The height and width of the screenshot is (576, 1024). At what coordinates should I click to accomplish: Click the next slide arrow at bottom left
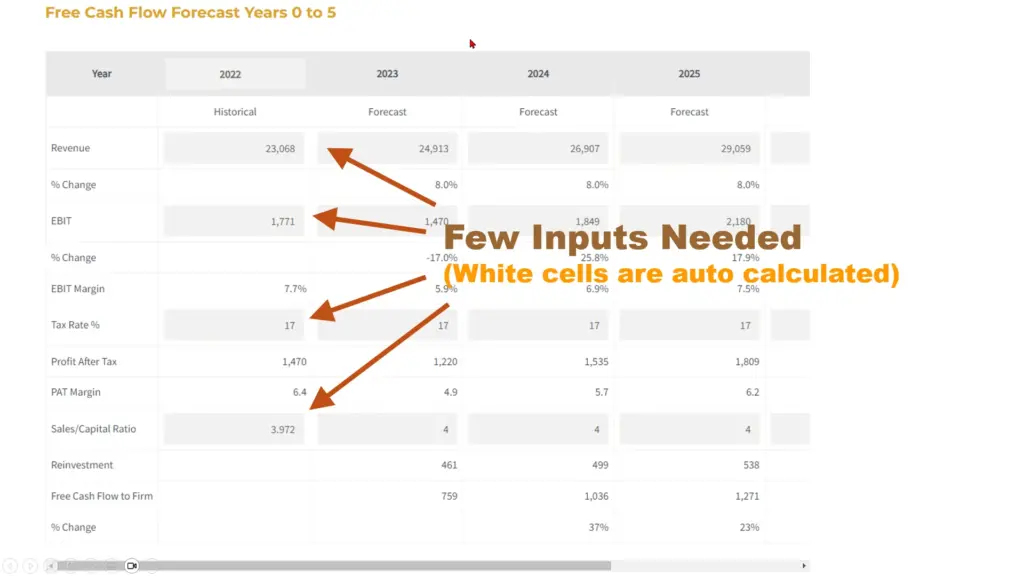click(x=29, y=565)
